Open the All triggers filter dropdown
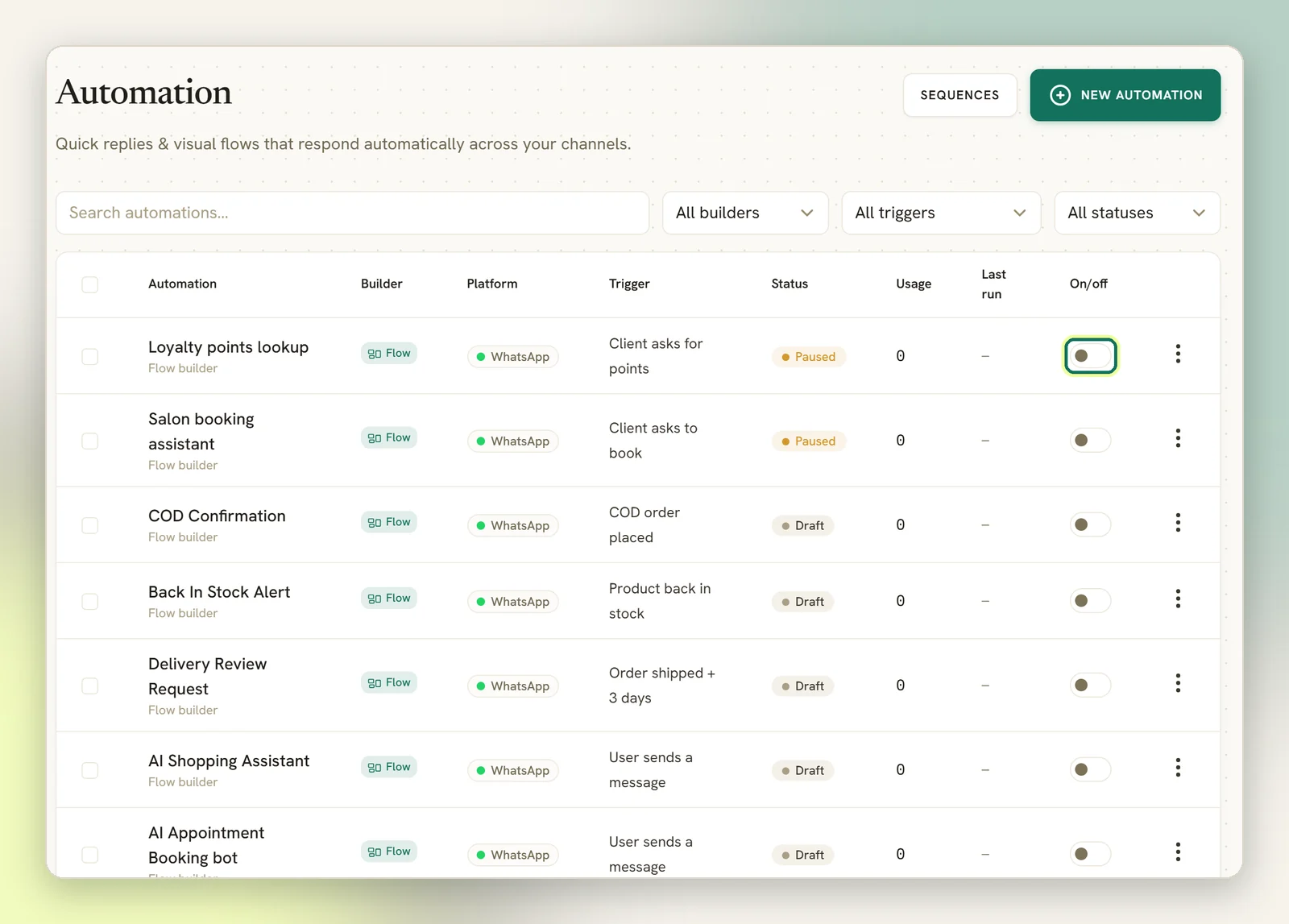 pyautogui.click(x=941, y=213)
